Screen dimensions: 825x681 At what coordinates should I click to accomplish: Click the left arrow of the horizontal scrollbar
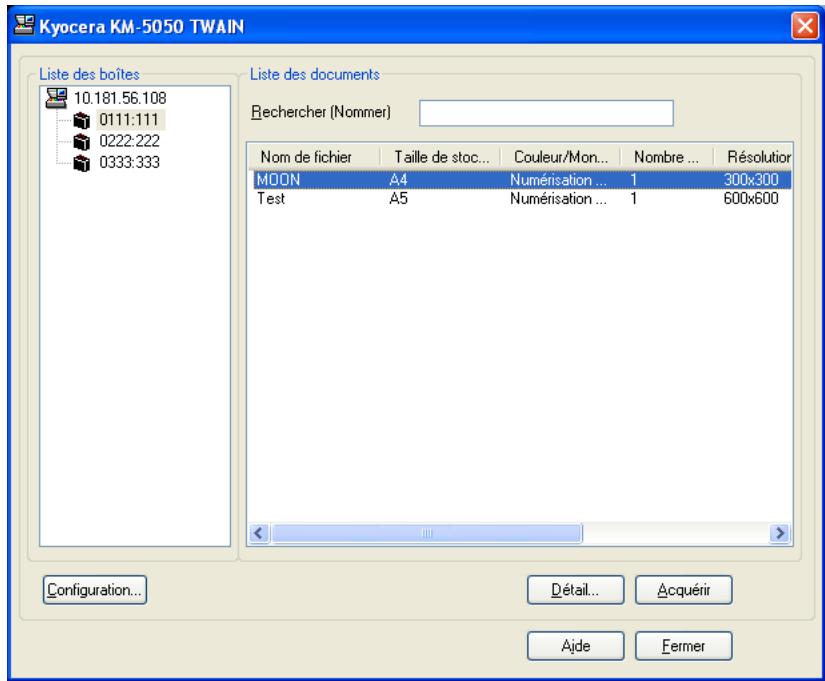[259, 533]
